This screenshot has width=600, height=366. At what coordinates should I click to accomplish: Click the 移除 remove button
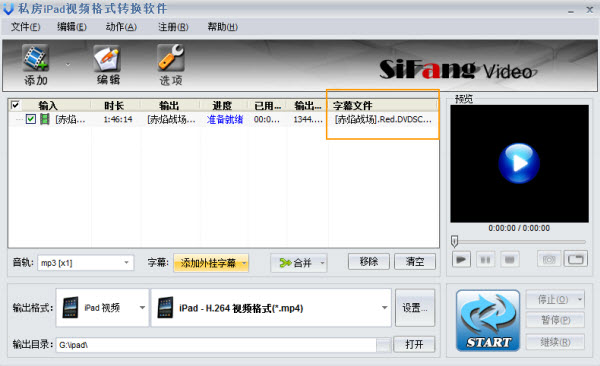click(x=369, y=261)
